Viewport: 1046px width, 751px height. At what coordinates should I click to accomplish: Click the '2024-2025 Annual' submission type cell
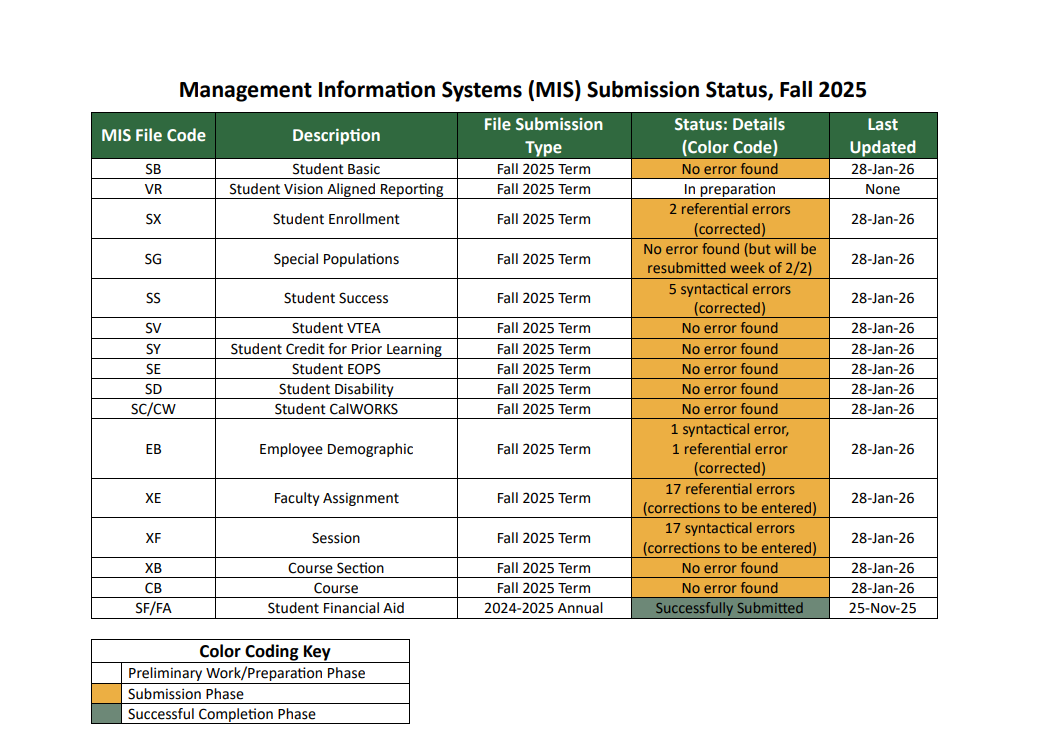tap(544, 608)
